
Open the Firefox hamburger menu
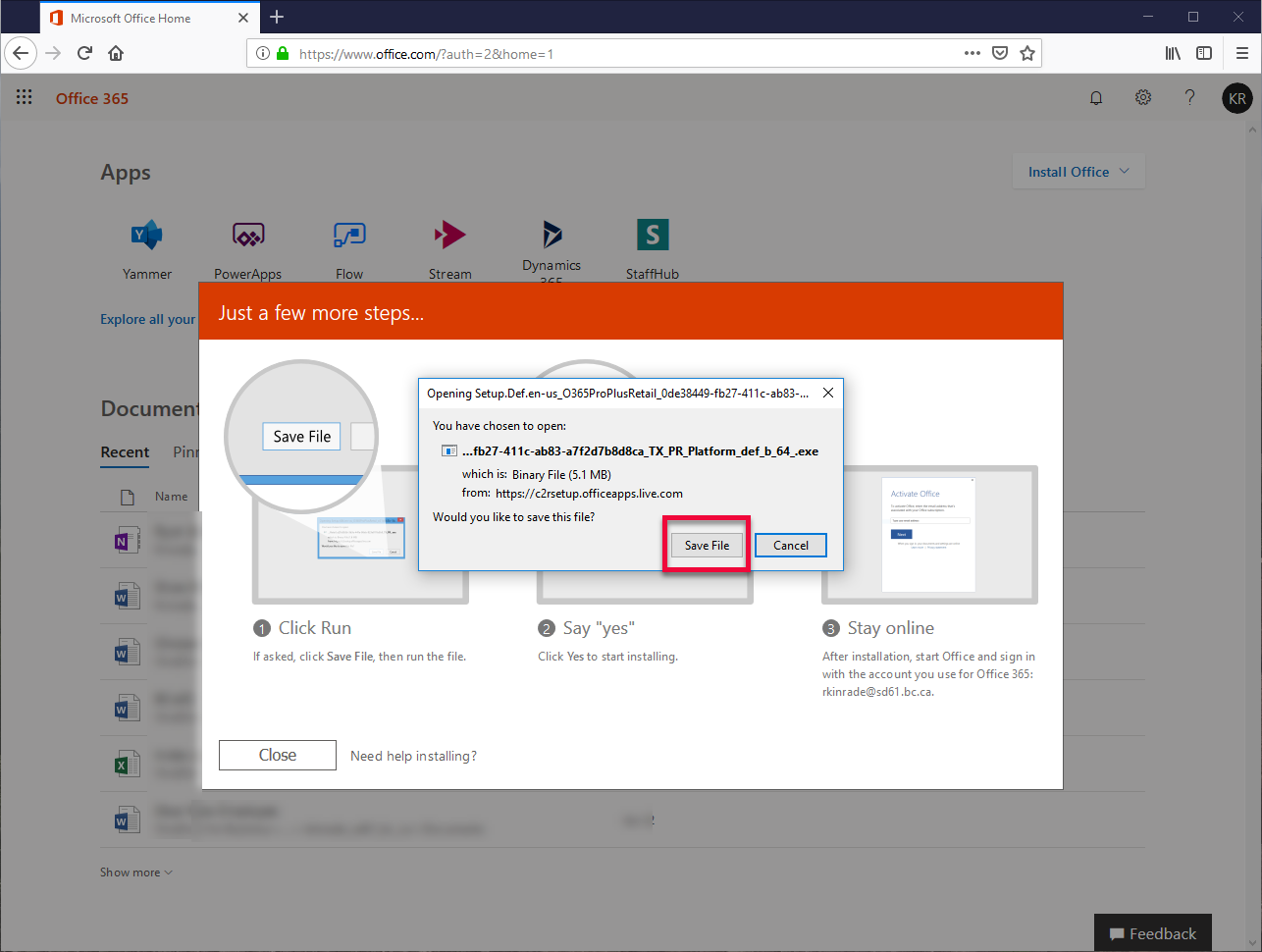point(1242,53)
